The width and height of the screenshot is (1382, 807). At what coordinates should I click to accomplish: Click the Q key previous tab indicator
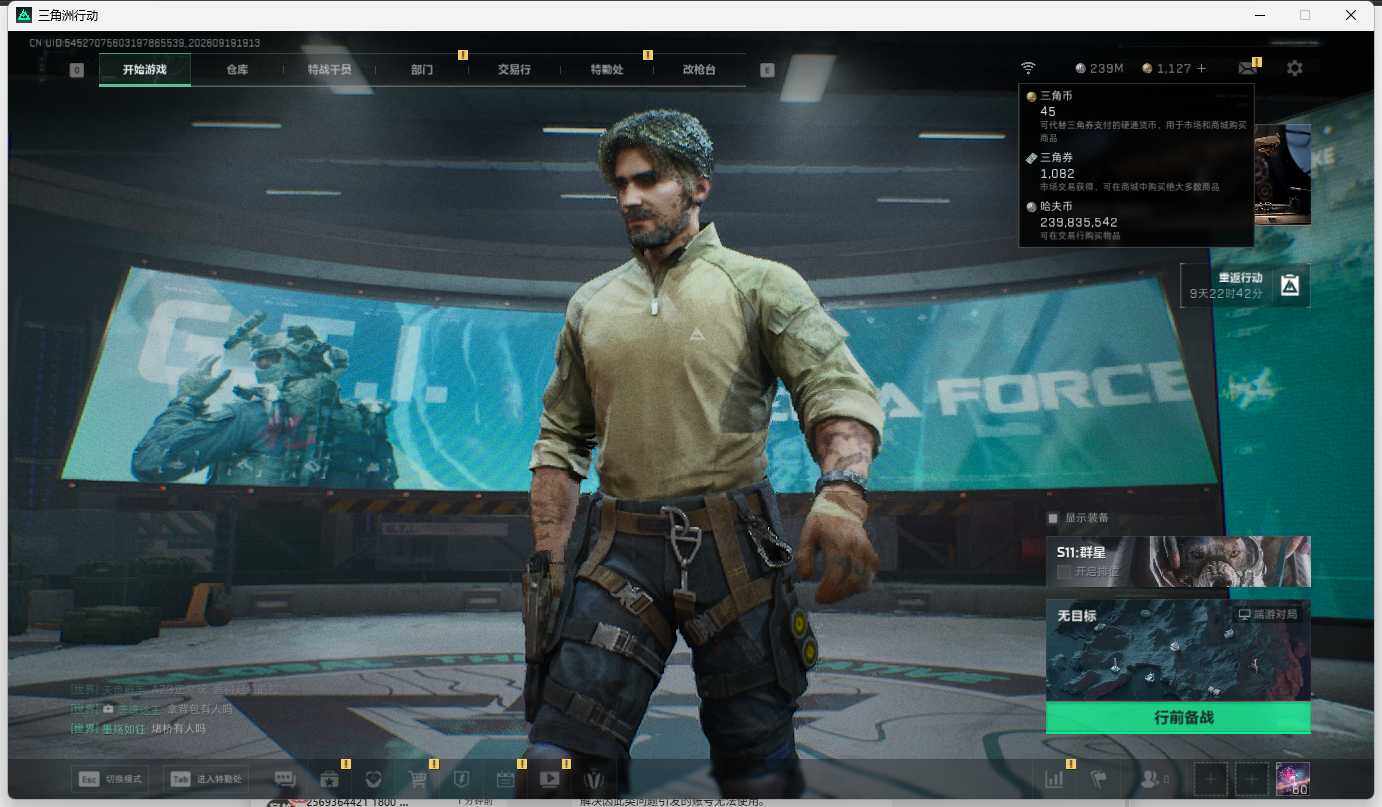77,70
